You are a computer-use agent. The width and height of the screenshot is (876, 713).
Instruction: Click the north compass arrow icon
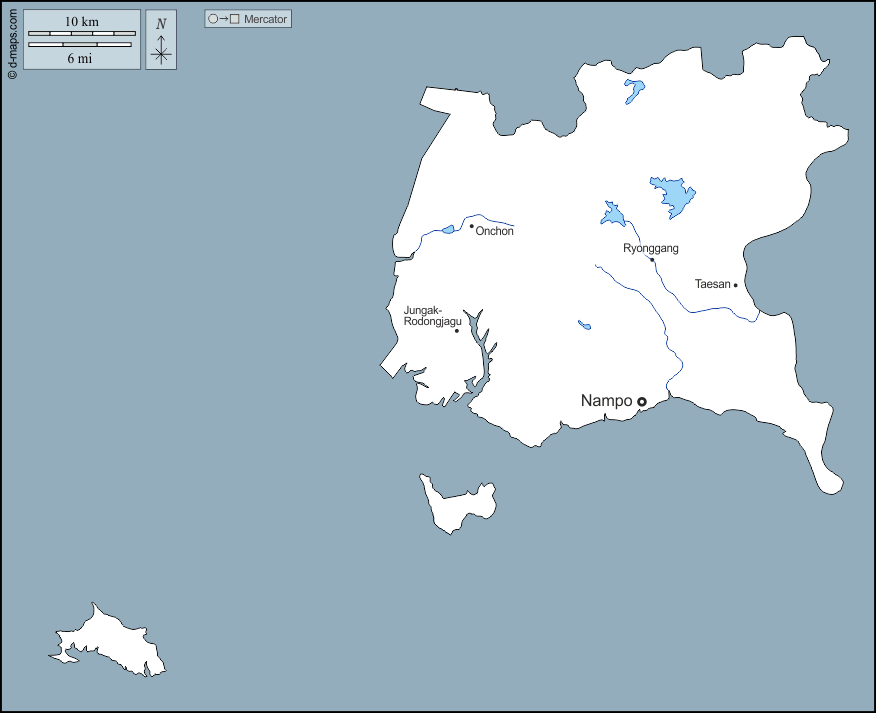161,40
